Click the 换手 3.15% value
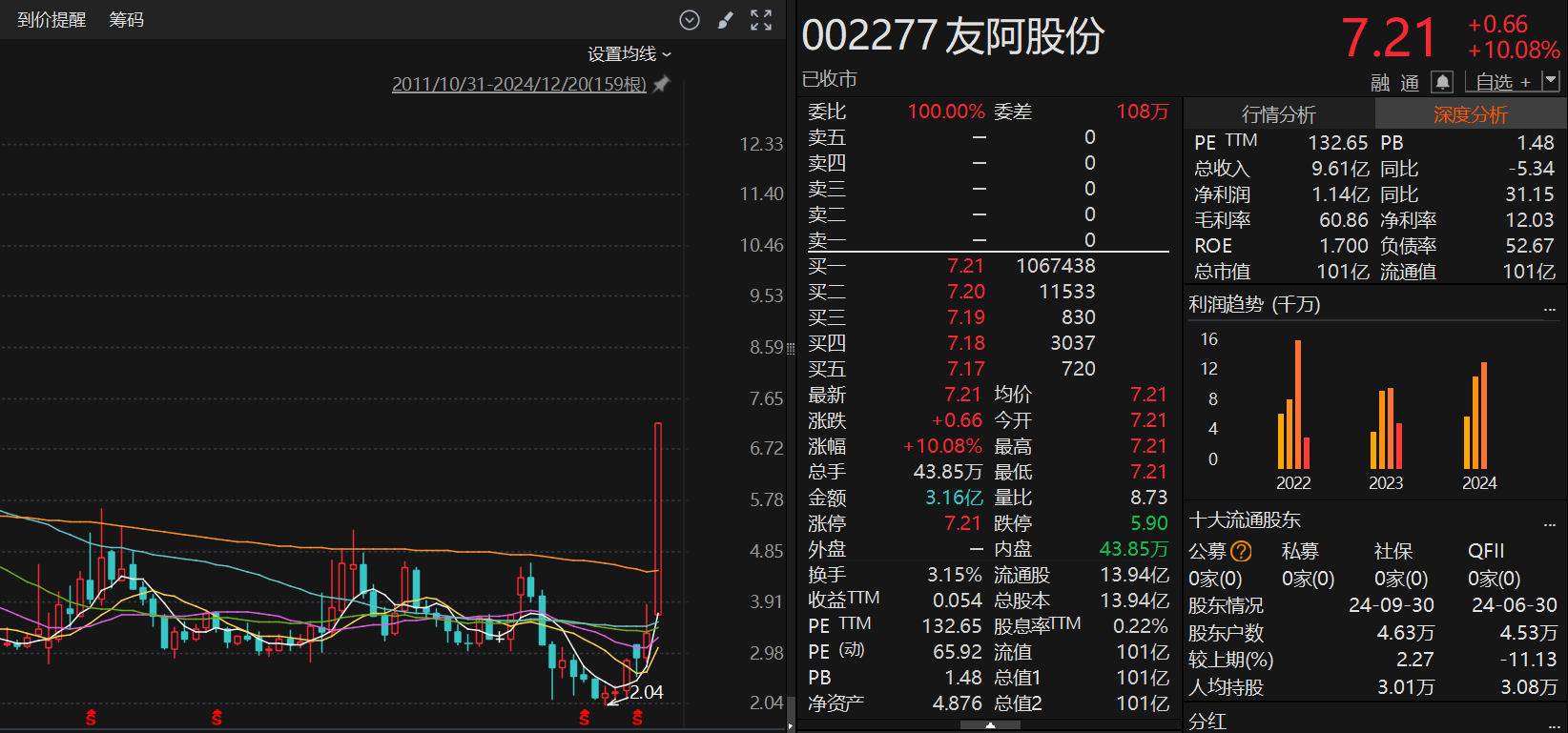Screen dimensions: 1568x733 [x=955, y=575]
